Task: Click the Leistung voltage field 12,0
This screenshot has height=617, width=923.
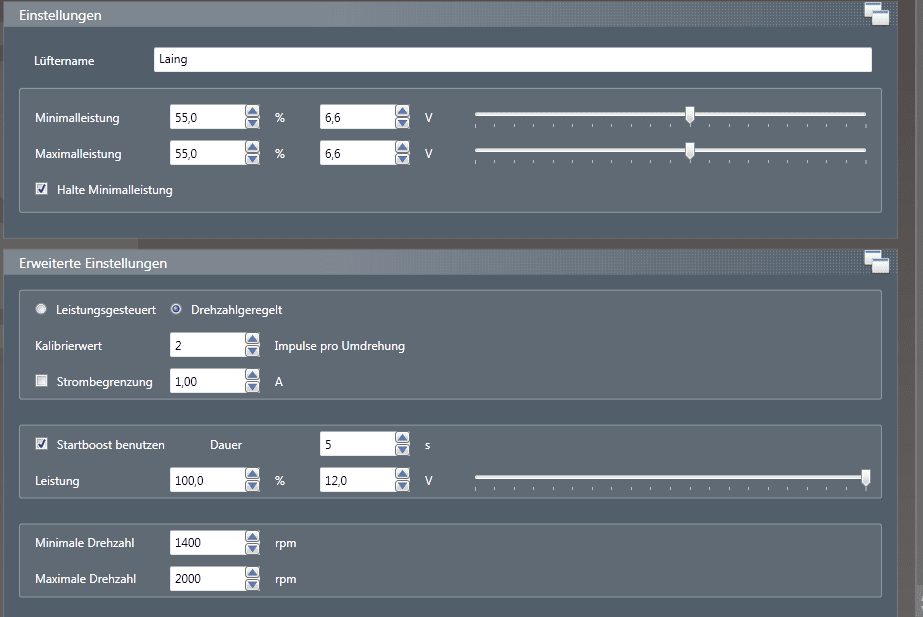Action: [358, 480]
